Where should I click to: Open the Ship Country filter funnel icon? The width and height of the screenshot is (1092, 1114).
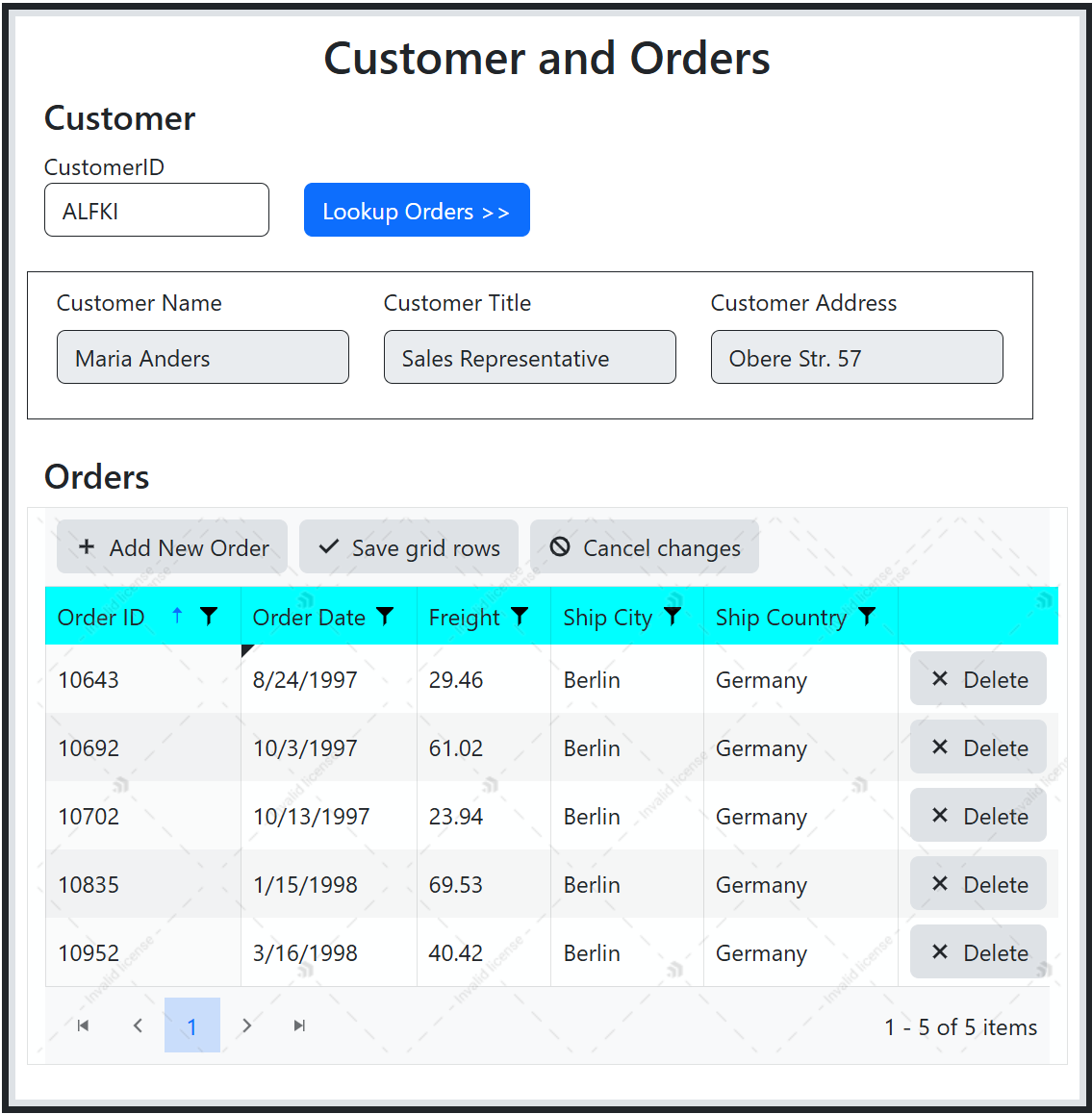[x=867, y=616]
